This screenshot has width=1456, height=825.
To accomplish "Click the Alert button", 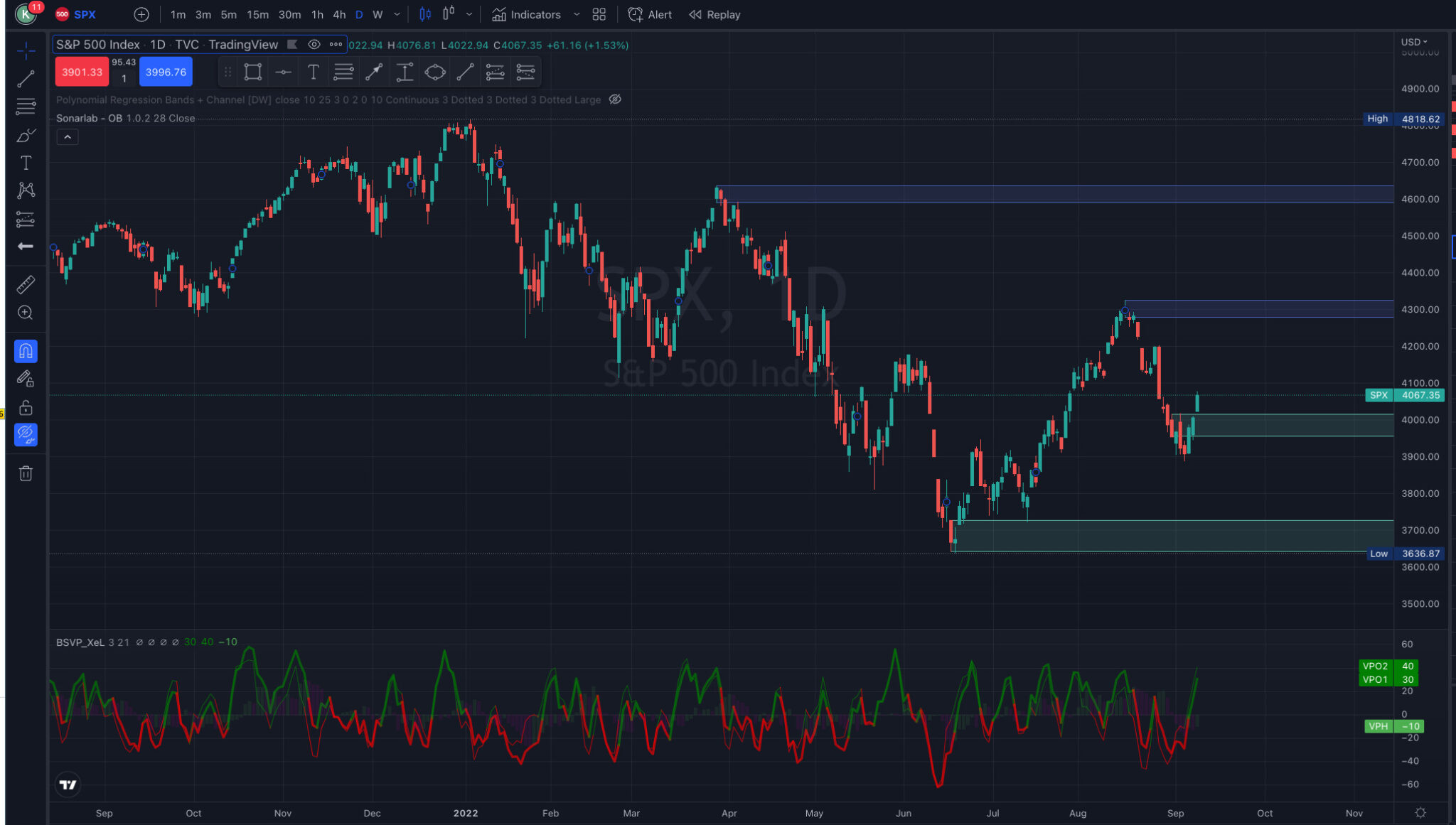I will [650, 14].
